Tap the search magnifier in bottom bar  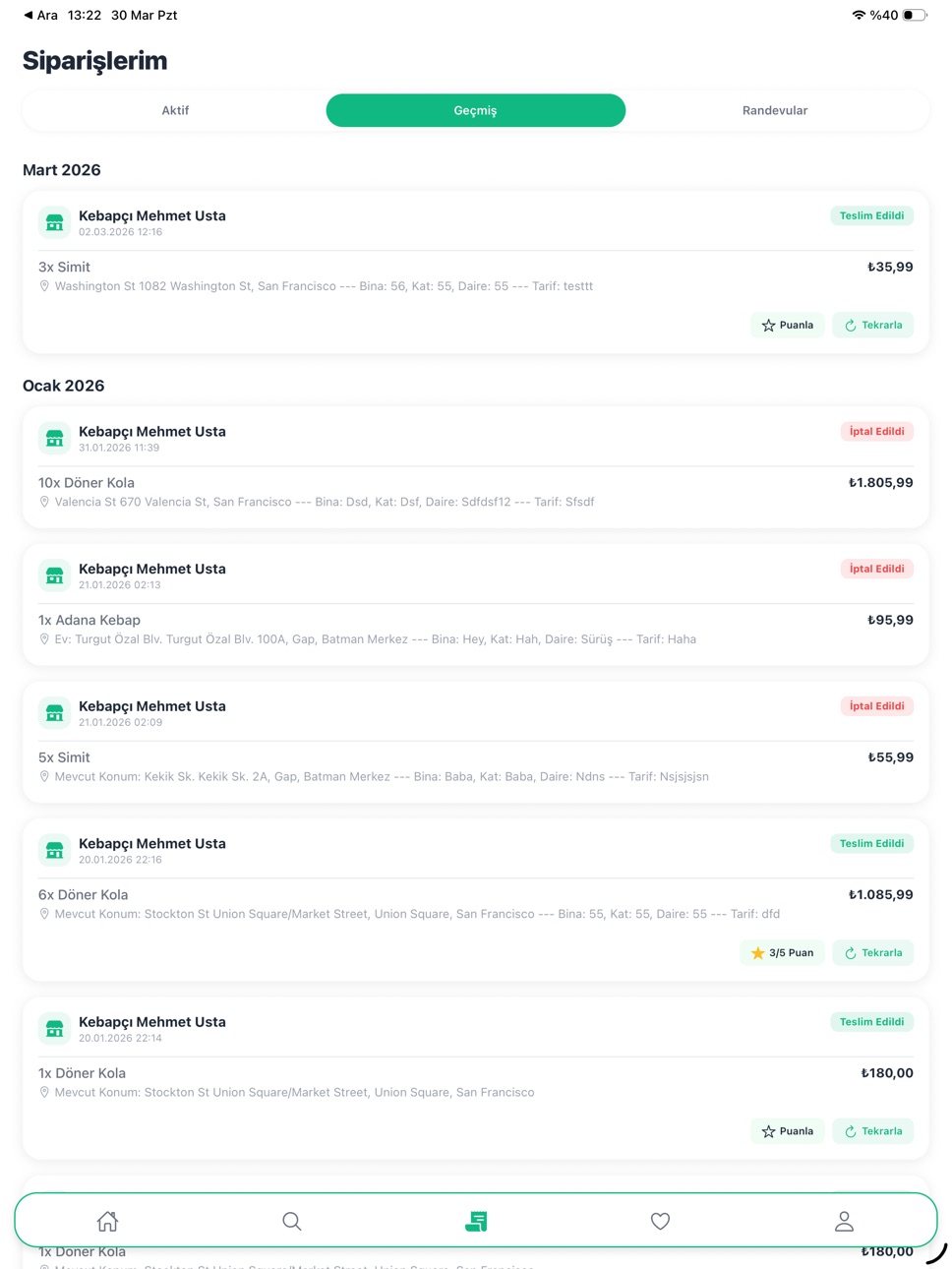tap(291, 1221)
